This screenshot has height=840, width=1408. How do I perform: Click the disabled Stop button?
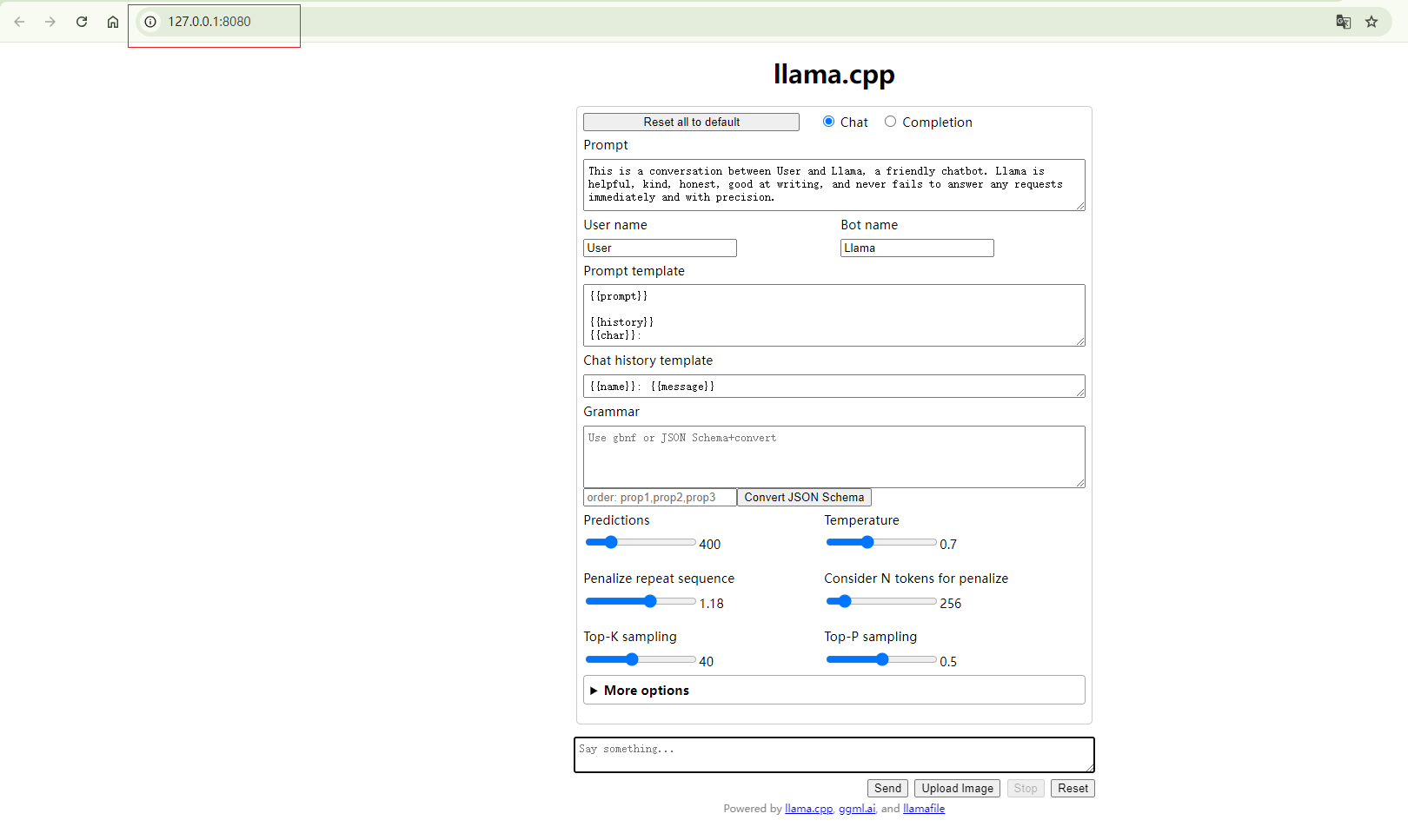[x=1026, y=788]
